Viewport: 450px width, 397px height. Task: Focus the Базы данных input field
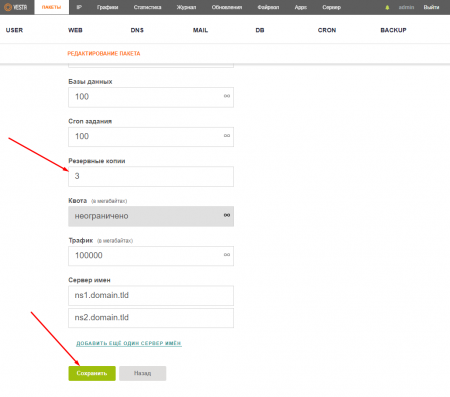pyautogui.click(x=151, y=97)
